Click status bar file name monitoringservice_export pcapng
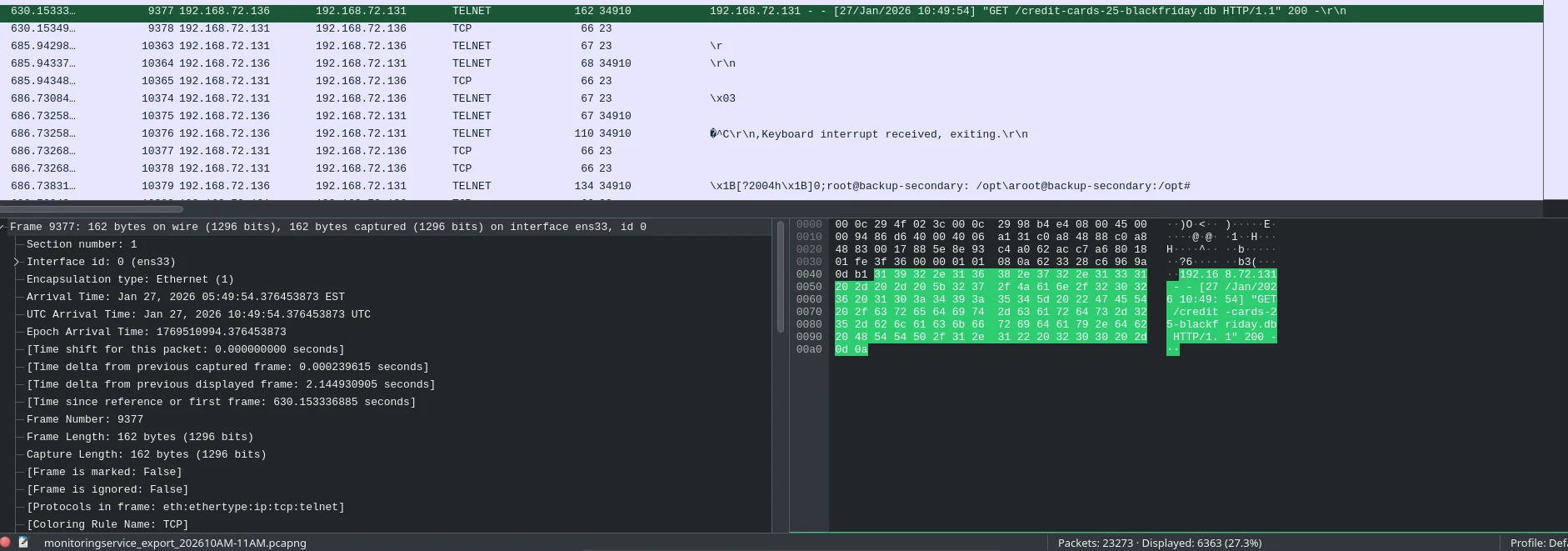 click(x=175, y=543)
